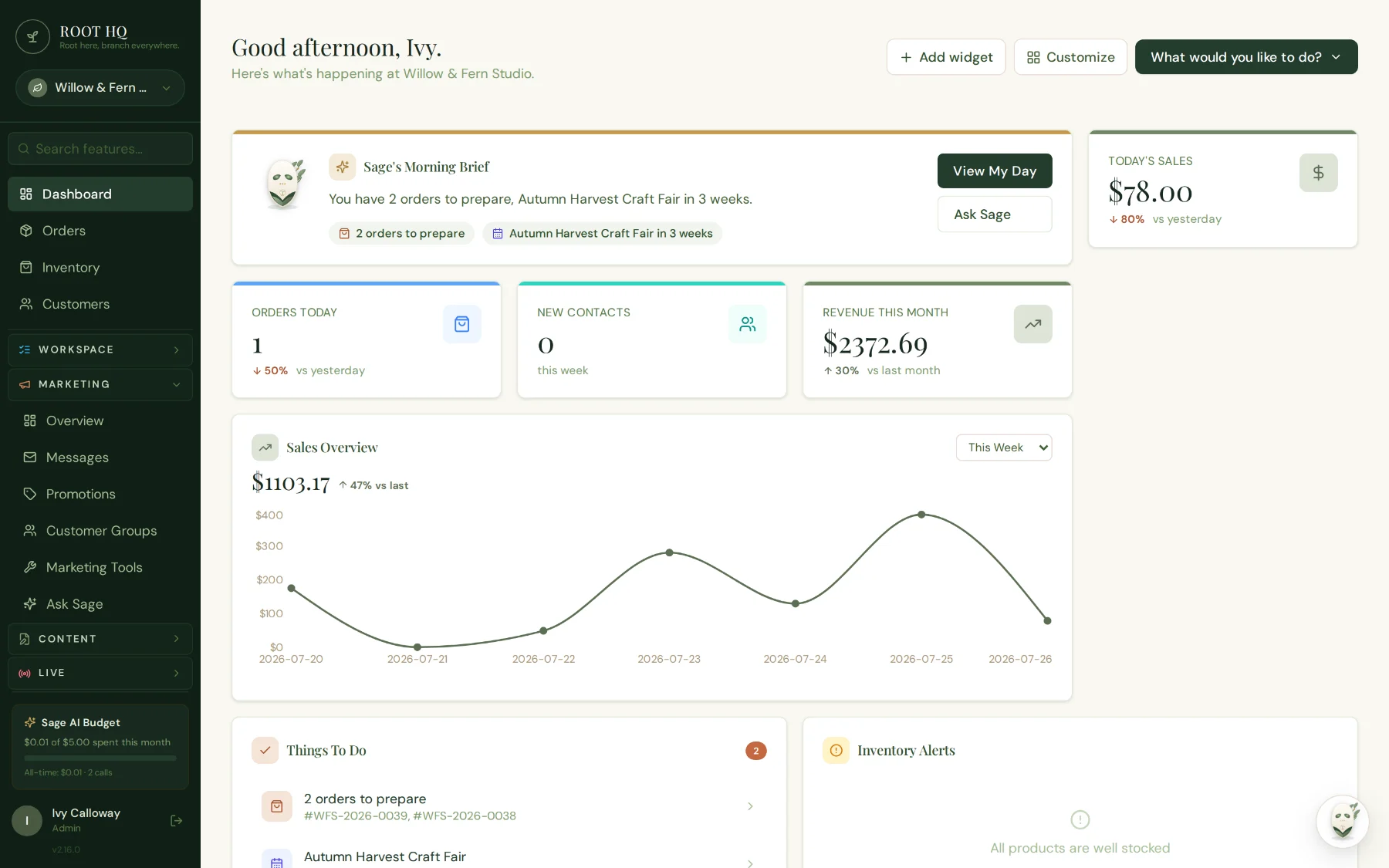This screenshot has width=1389, height=868.
Task: Click the Revenue This Month trend icon
Action: click(1033, 324)
